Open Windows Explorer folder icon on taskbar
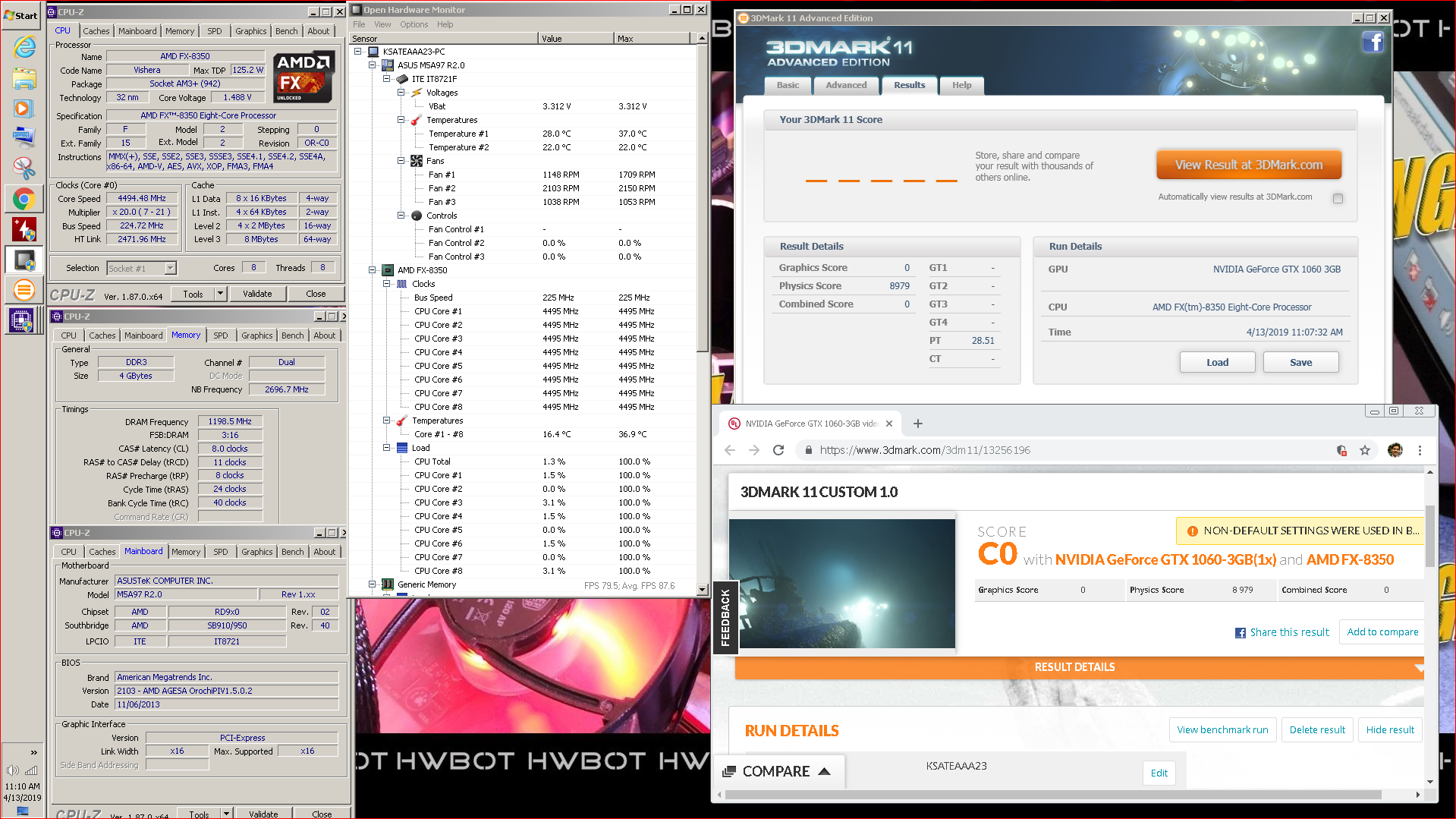The image size is (1456, 819). pyautogui.click(x=24, y=77)
